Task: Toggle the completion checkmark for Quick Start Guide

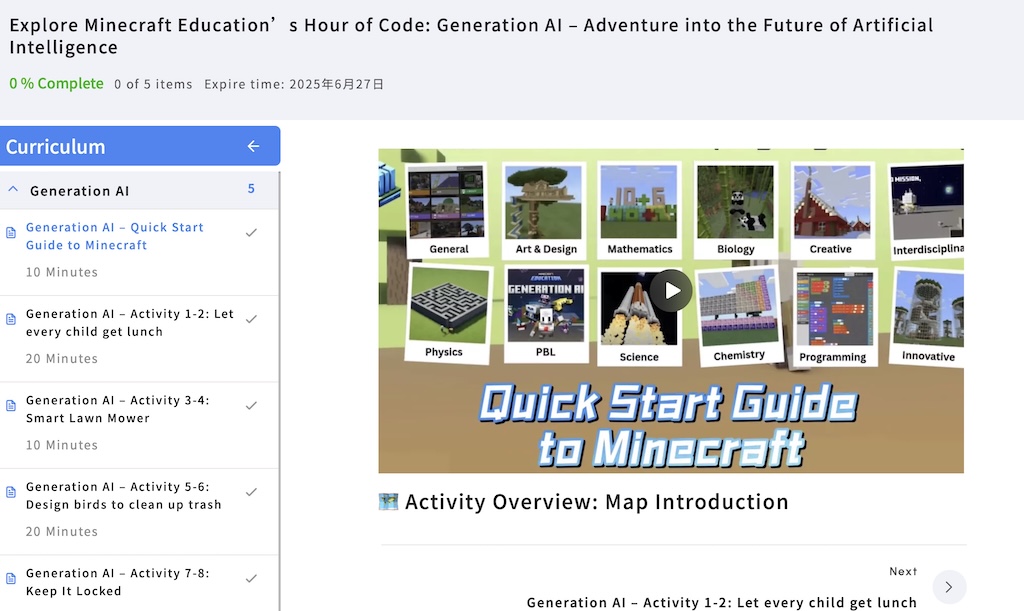Action: click(x=251, y=232)
